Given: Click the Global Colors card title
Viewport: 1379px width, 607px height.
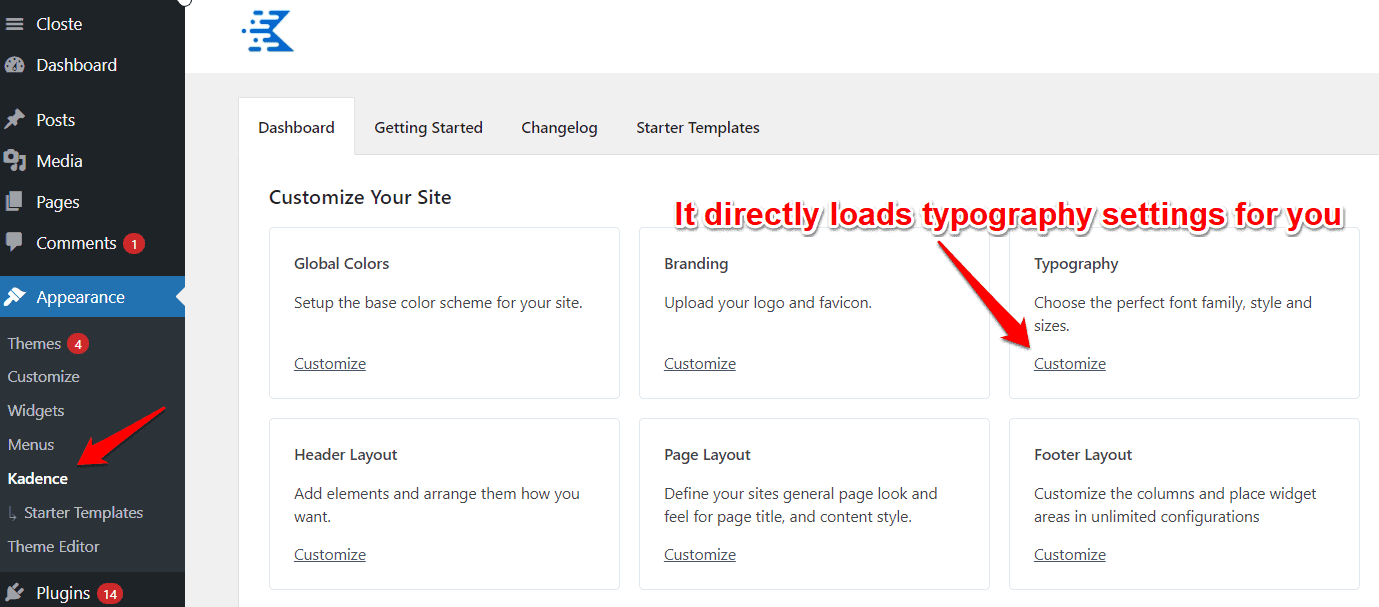Looking at the screenshot, I should click(342, 264).
